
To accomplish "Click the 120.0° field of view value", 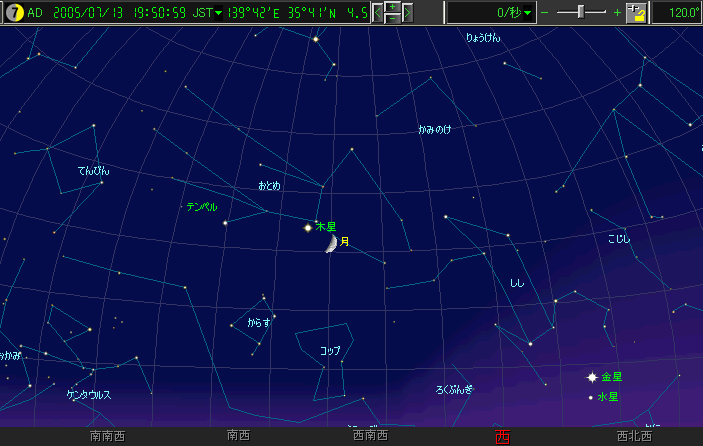I will [678, 13].
